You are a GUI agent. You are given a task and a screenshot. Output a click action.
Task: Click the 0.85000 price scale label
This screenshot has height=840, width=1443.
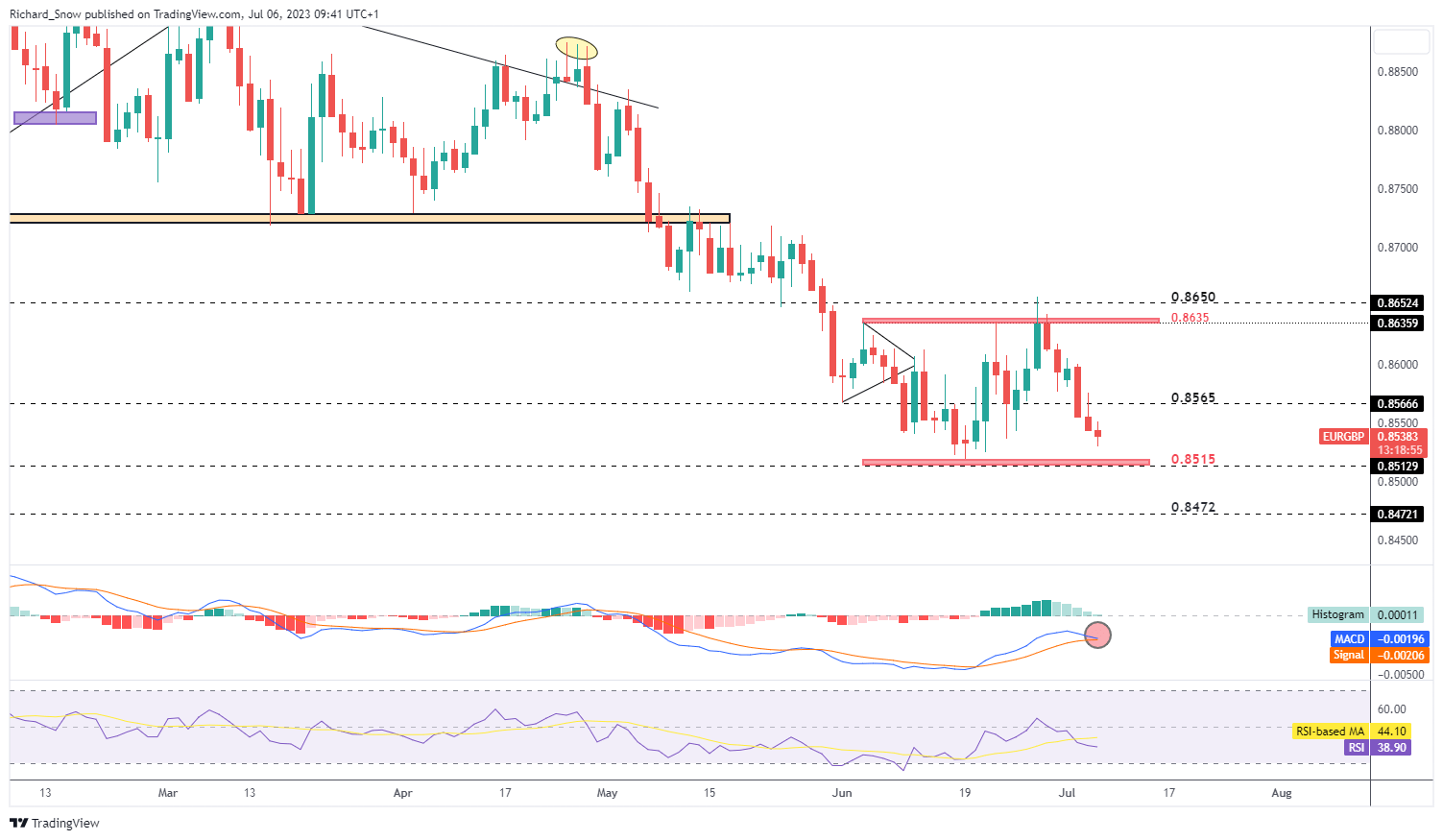1398,482
